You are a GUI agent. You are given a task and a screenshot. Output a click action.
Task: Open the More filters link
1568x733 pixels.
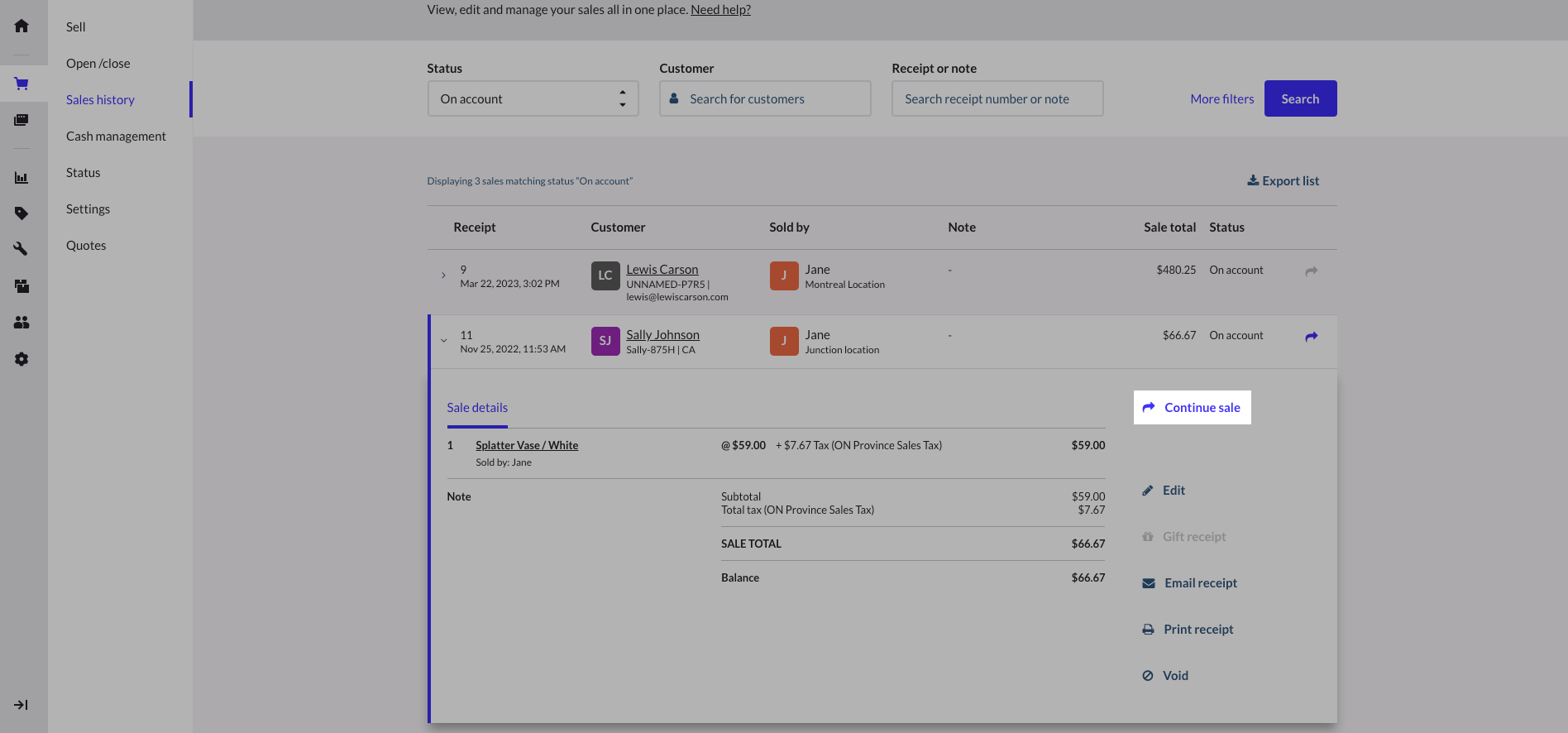[x=1221, y=99]
